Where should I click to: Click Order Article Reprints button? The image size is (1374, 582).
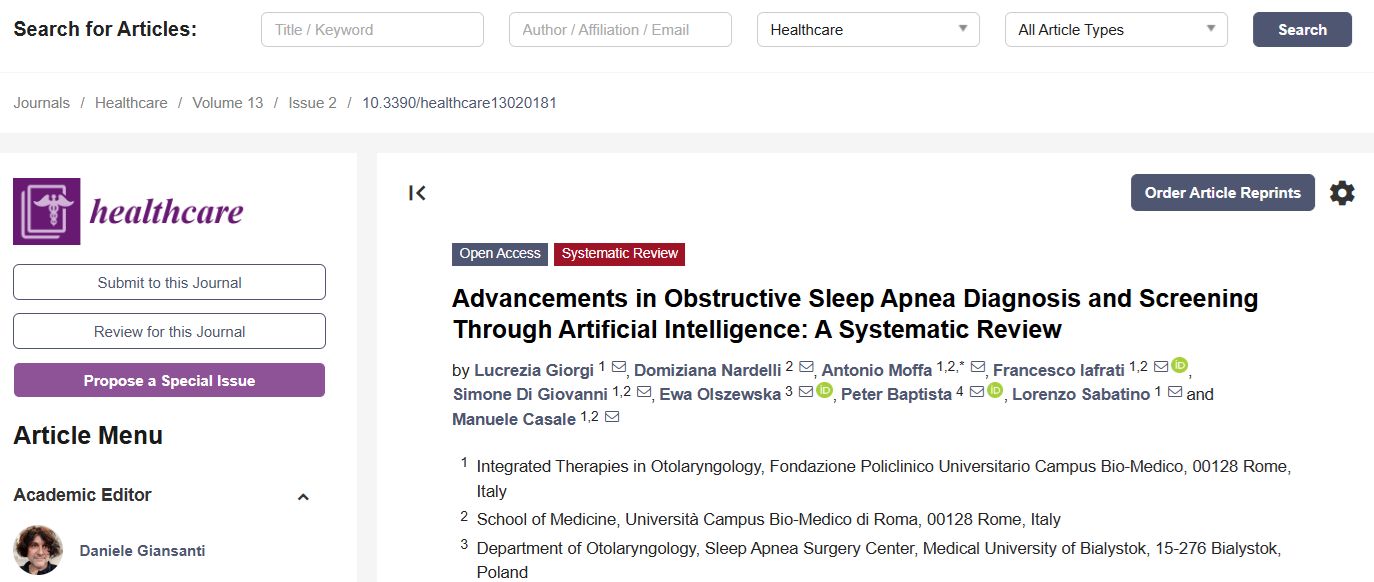pos(1223,193)
